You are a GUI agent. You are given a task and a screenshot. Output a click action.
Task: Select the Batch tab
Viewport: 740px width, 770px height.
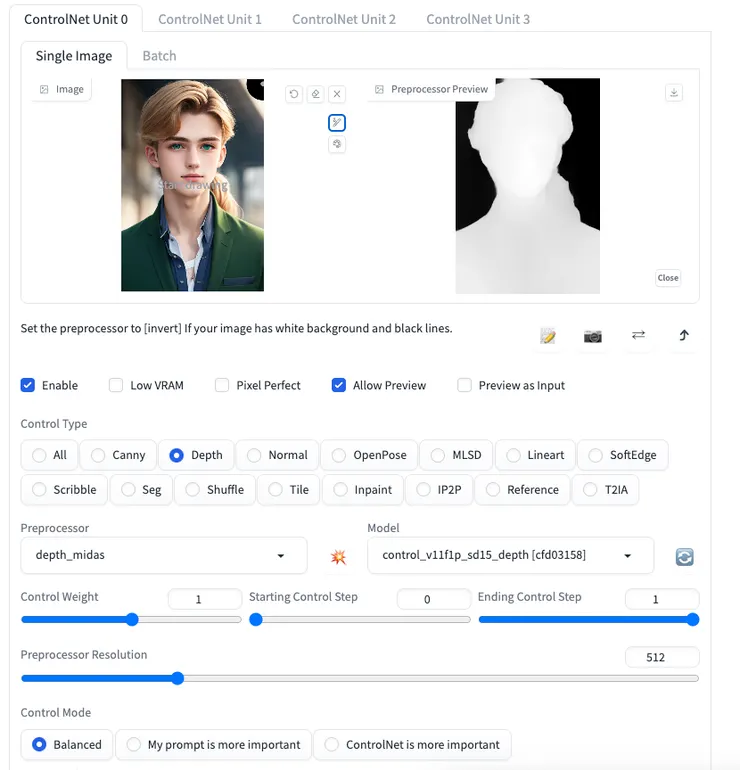160,56
